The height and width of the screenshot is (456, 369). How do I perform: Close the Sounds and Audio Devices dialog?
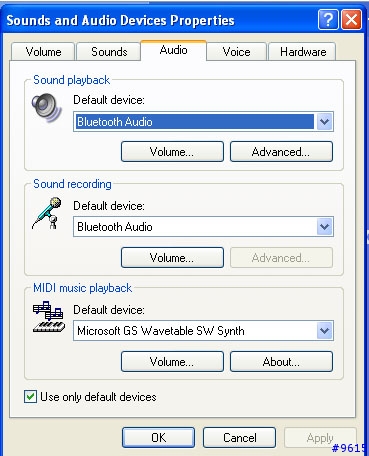pos(352,20)
